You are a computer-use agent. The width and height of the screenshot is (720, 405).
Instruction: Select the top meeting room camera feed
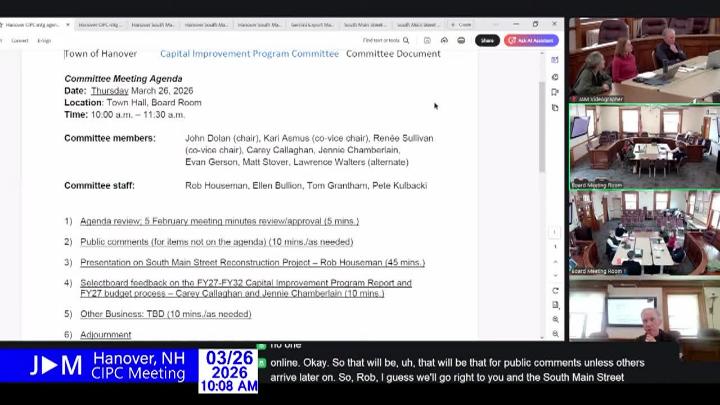643,58
